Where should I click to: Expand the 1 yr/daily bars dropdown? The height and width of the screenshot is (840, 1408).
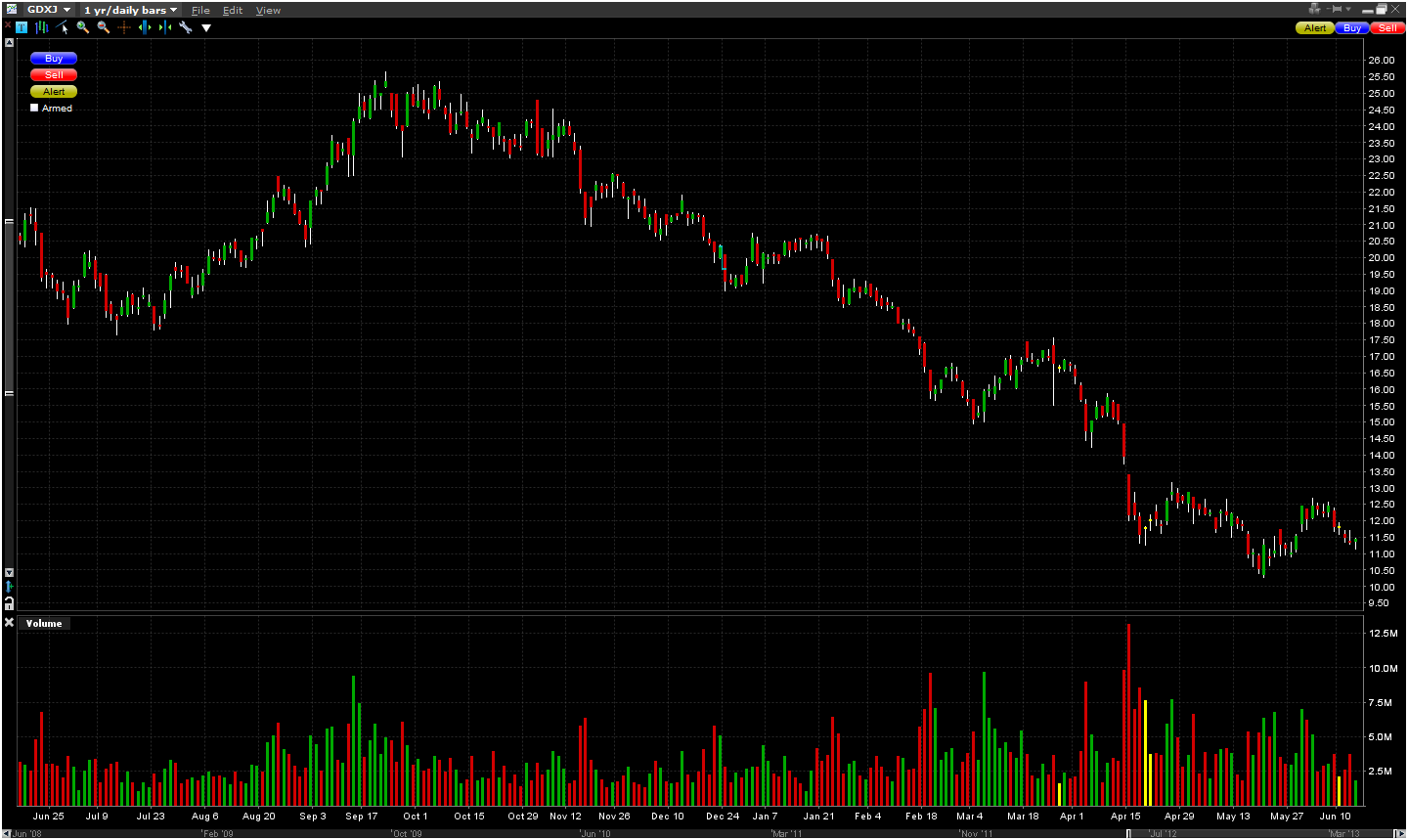point(131,10)
